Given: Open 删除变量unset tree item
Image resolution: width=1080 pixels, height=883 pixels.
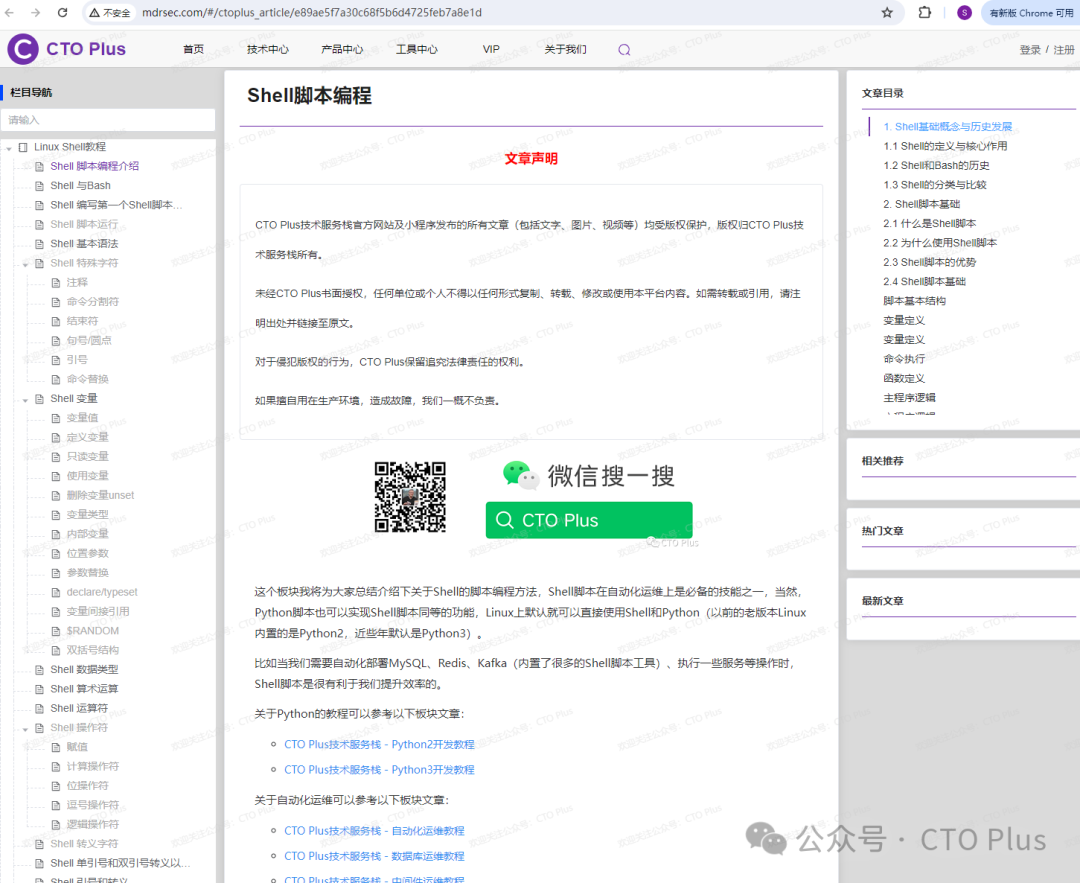Looking at the screenshot, I should tap(100, 495).
